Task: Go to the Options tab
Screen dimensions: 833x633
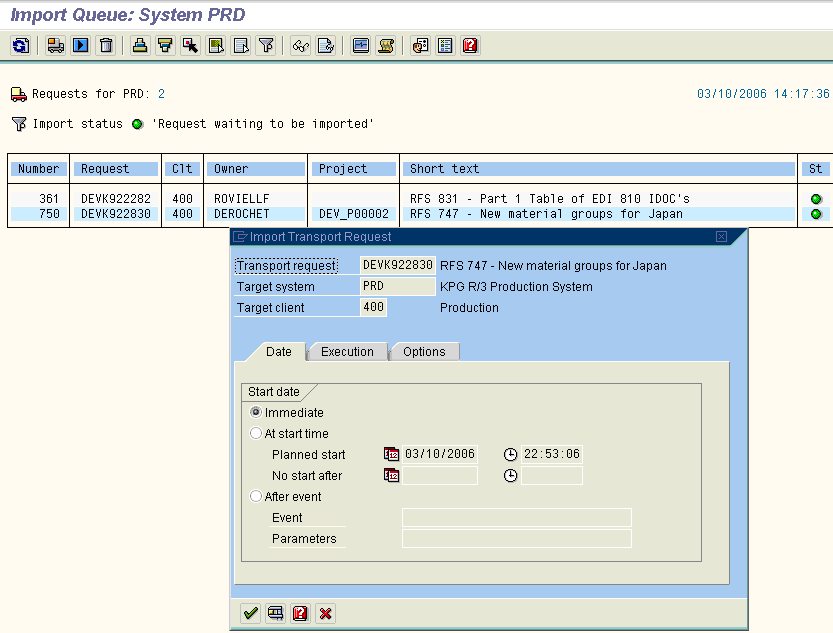Action: pos(424,352)
